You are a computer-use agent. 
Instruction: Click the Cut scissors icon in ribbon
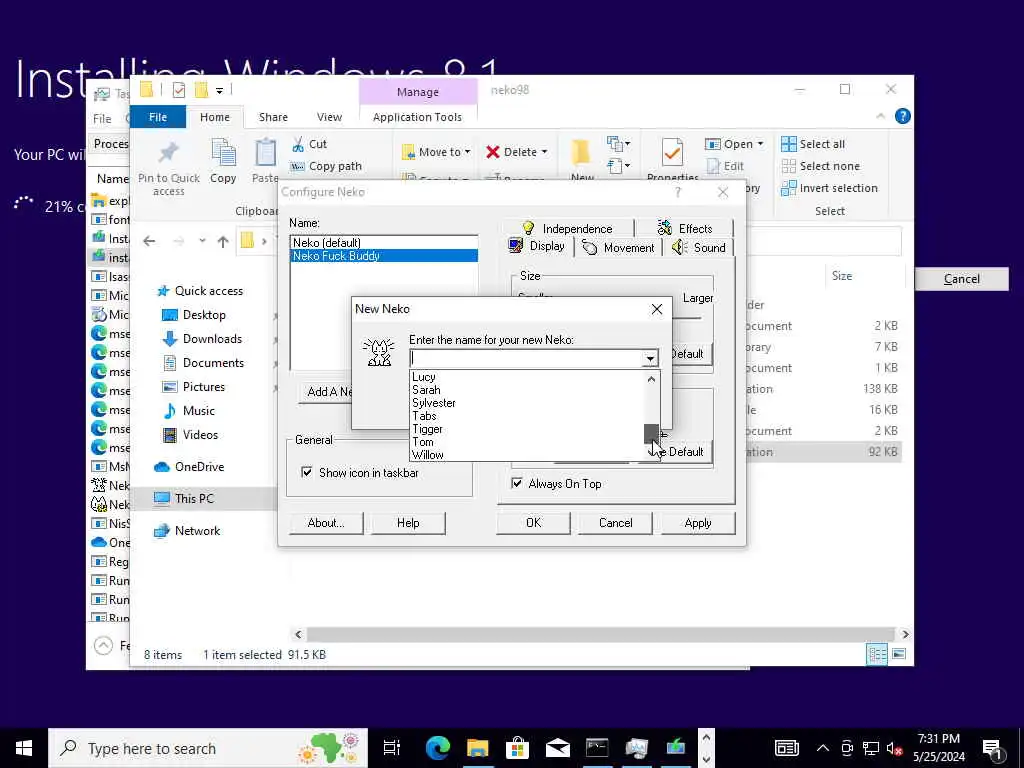(x=298, y=144)
